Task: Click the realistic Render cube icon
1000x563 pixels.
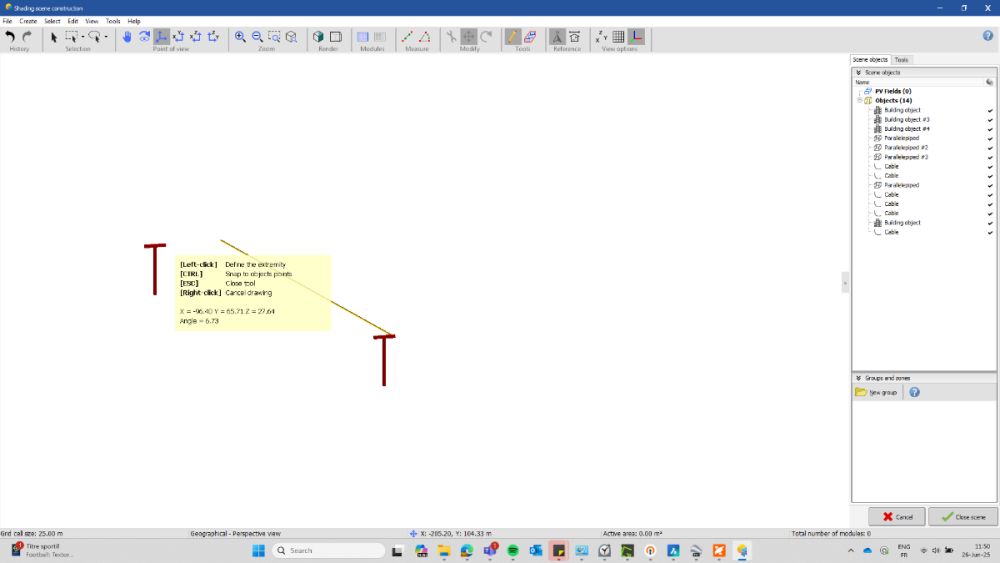Action: pos(320,37)
